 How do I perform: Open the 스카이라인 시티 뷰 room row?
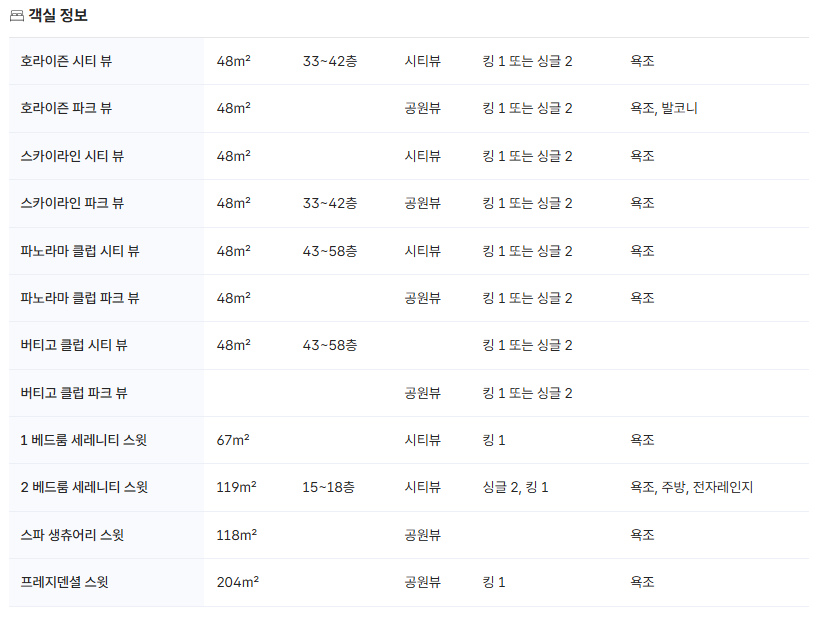pos(72,156)
